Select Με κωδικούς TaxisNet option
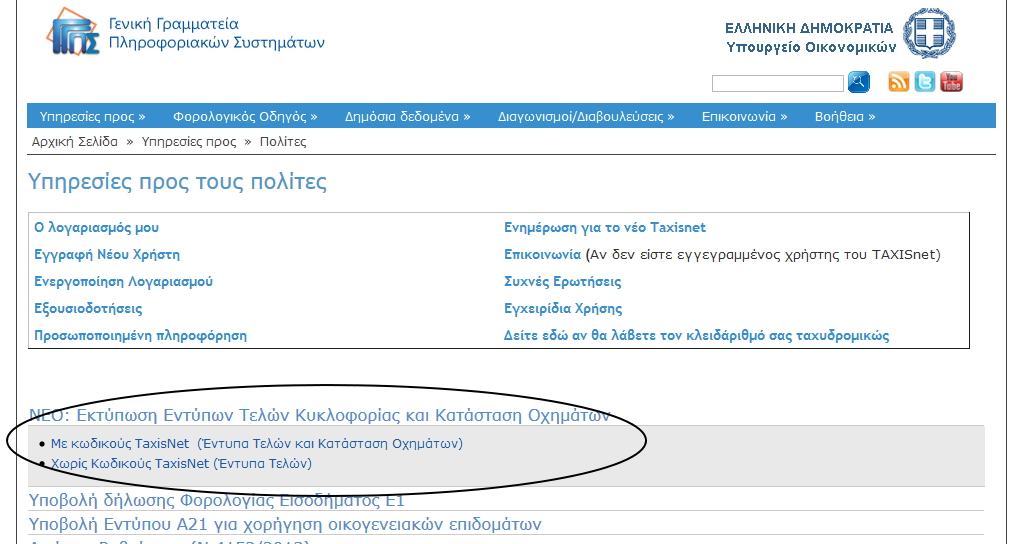The image size is (1024, 544). pos(256,443)
